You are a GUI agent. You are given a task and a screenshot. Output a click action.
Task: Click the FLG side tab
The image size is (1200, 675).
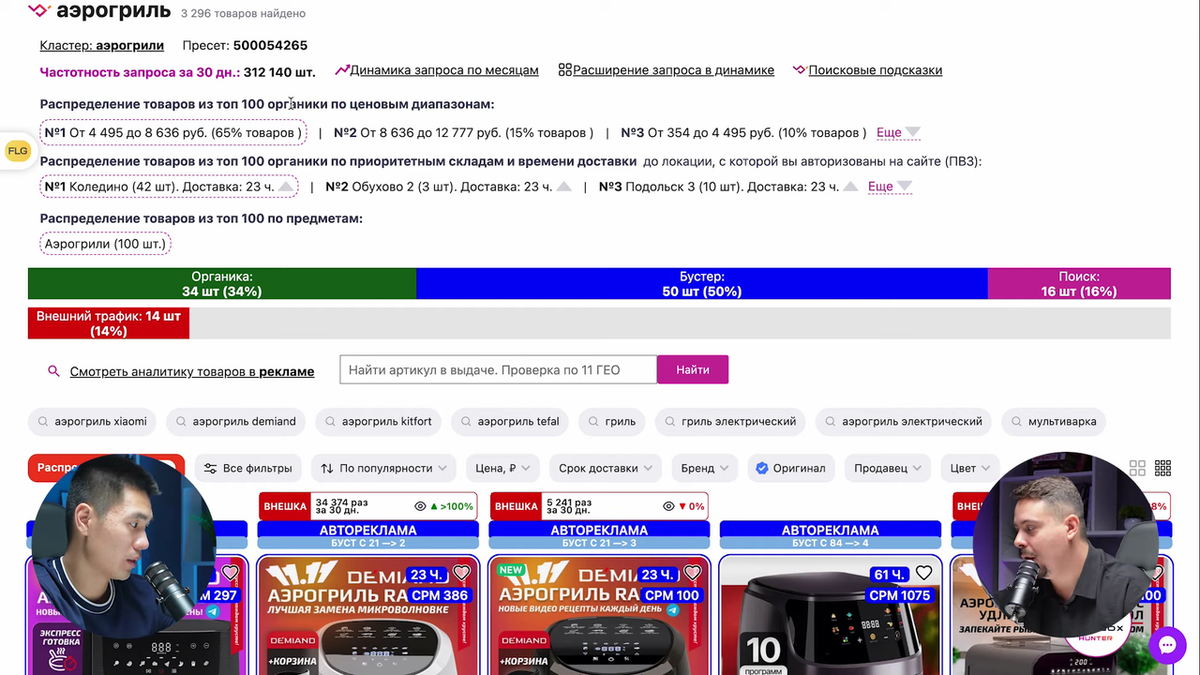tap(17, 151)
